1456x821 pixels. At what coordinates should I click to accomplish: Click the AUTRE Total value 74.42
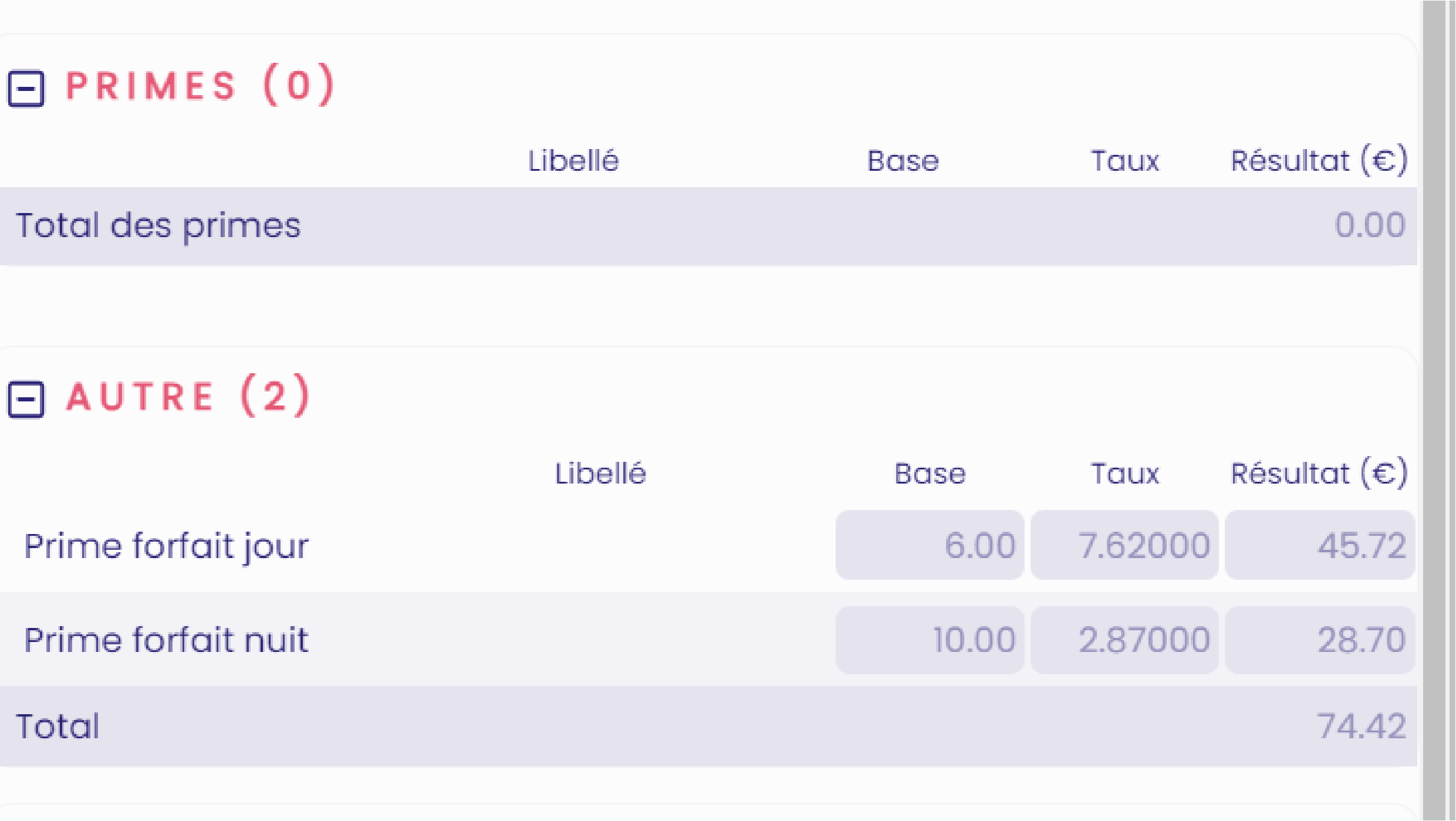point(1362,726)
